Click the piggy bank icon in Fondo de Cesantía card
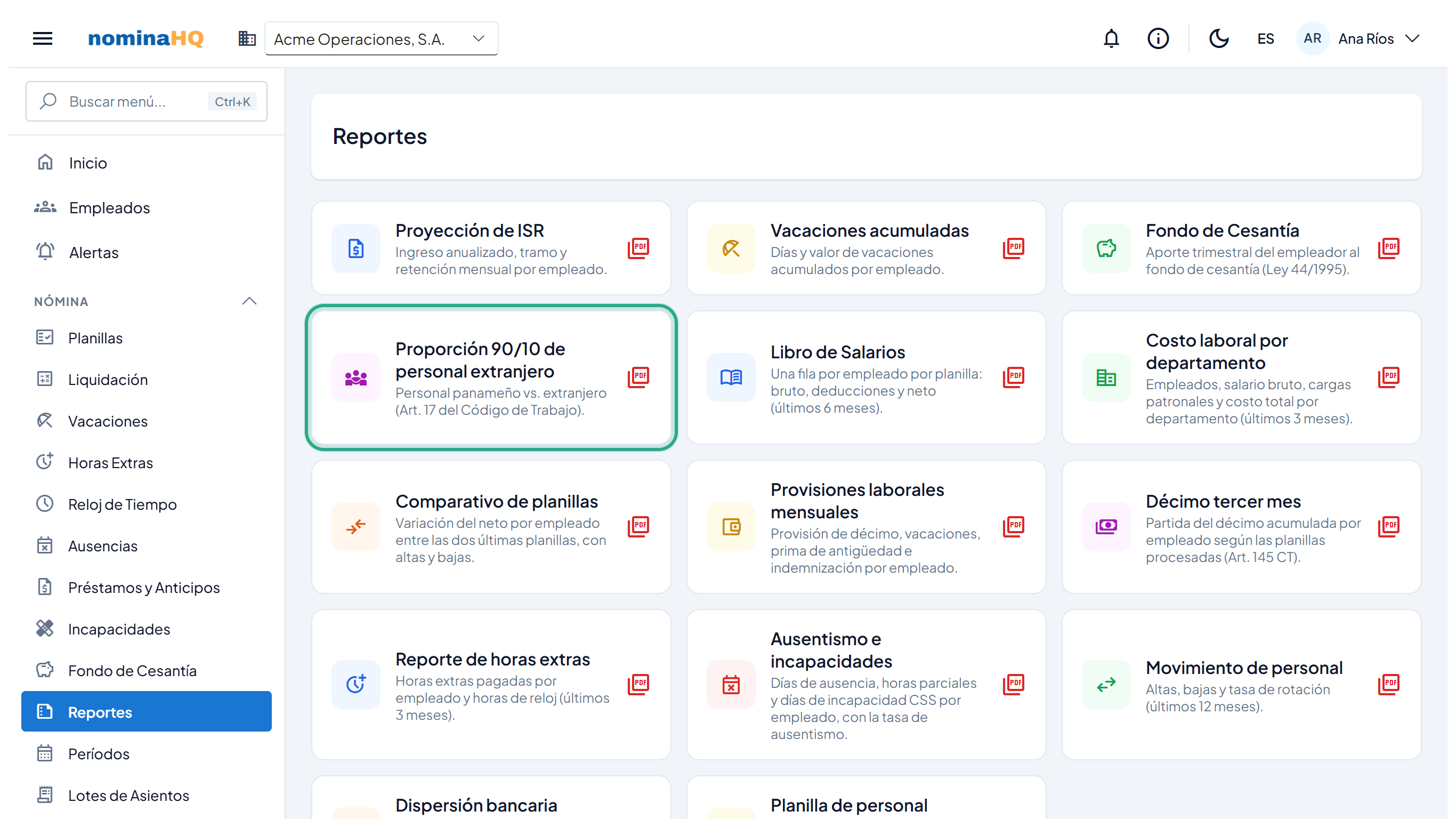The height and width of the screenshot is (819, 1456). (x=1106, y=248)
